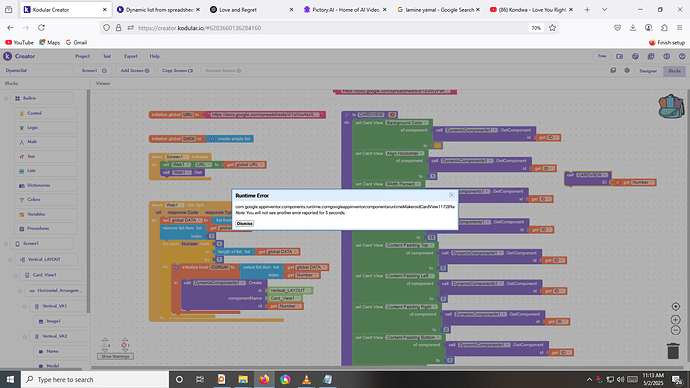Switch to the Blocks view
Image resolution: width=690 pixels, height=388 pixels.
(674, 71)
